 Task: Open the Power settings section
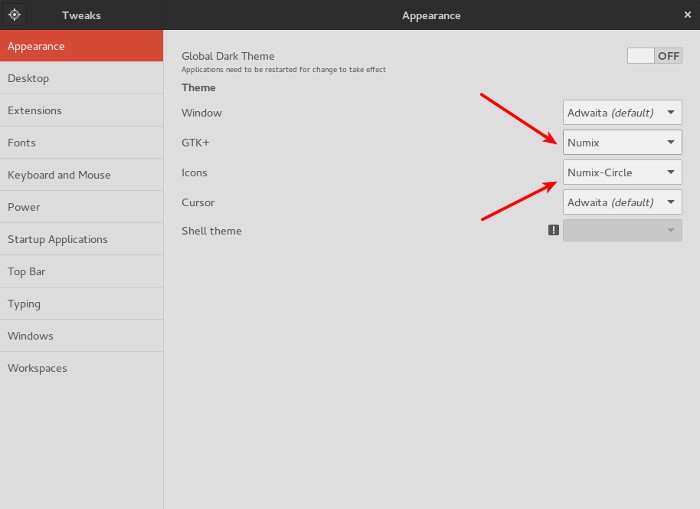tap(81, 207)
